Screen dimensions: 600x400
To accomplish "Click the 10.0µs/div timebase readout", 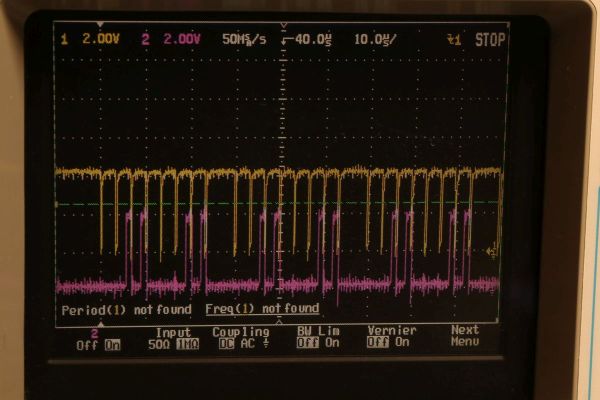I will [375, 40].
